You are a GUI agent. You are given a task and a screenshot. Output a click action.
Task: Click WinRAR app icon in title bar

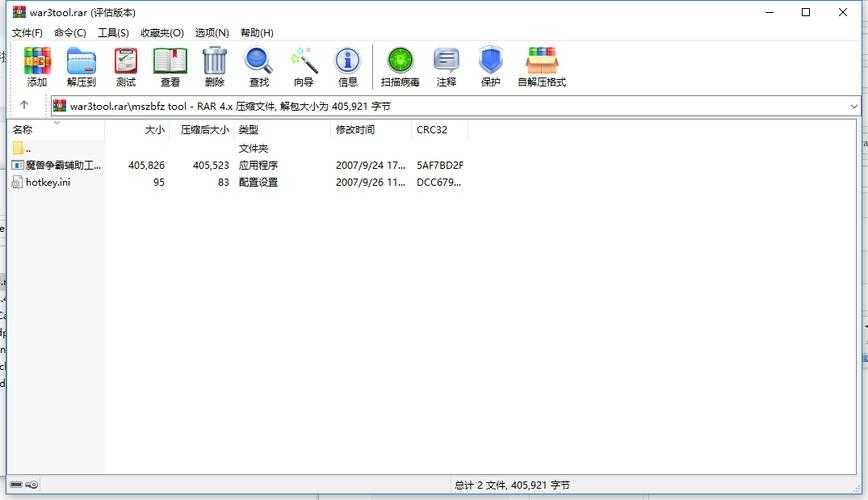click(19, 12)
